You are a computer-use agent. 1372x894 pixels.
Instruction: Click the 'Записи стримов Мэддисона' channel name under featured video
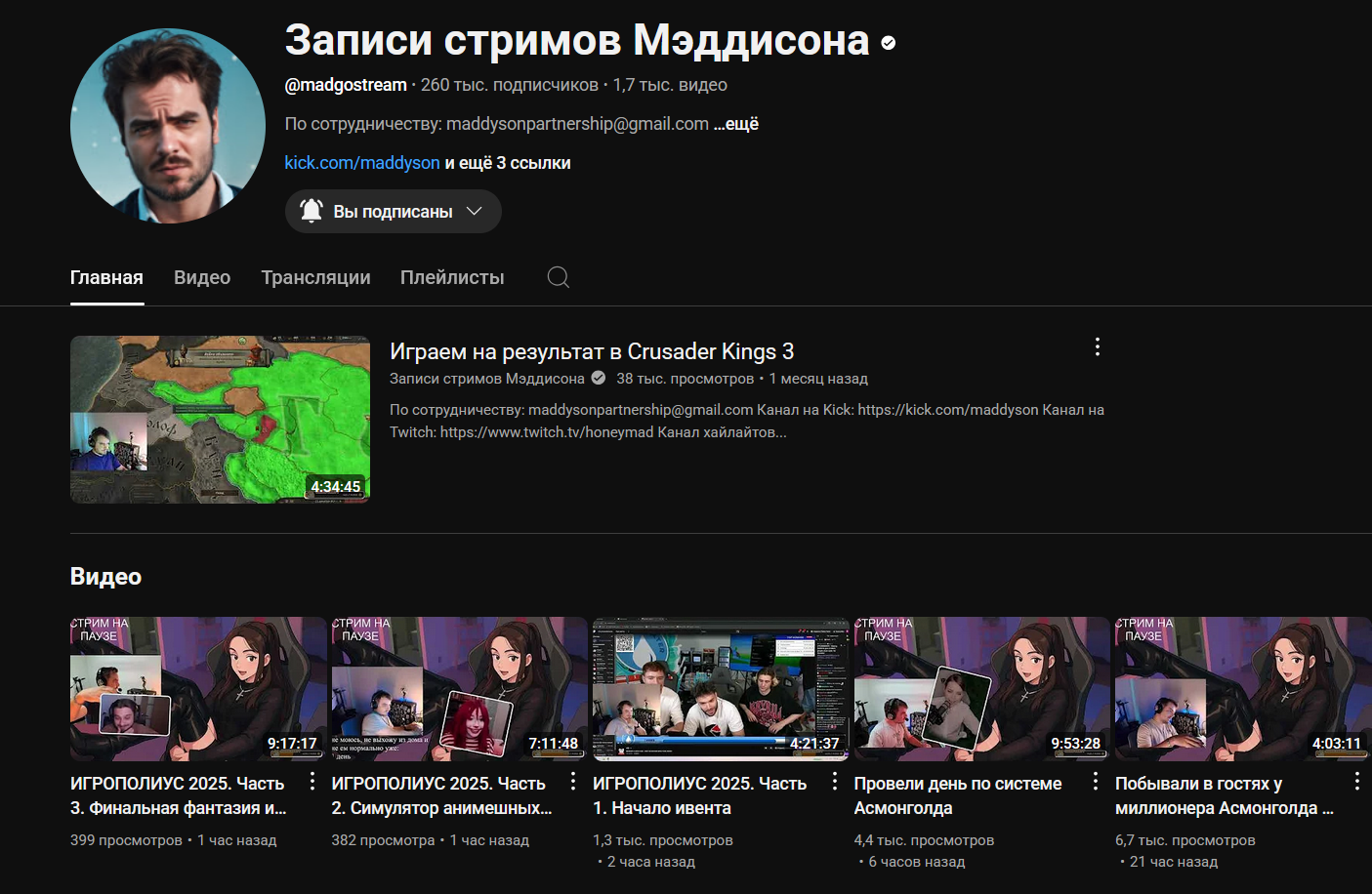487,379
